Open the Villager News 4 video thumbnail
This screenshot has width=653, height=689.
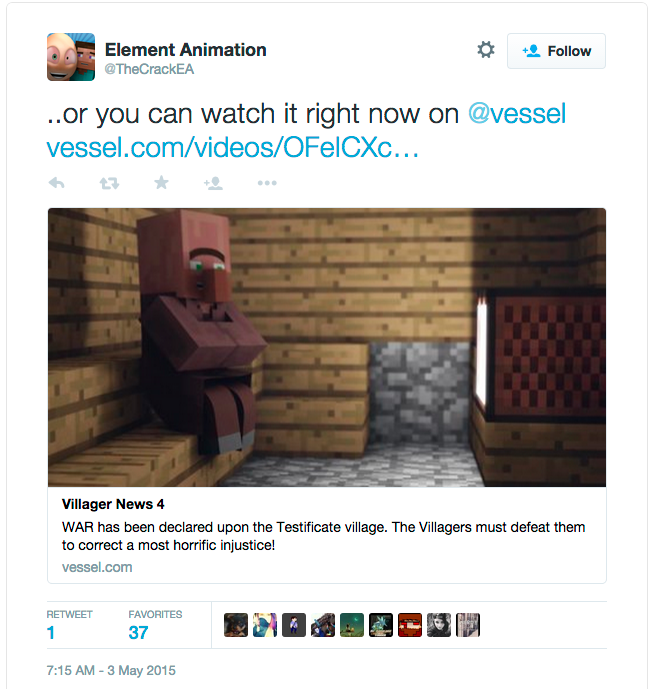[327, 347]
